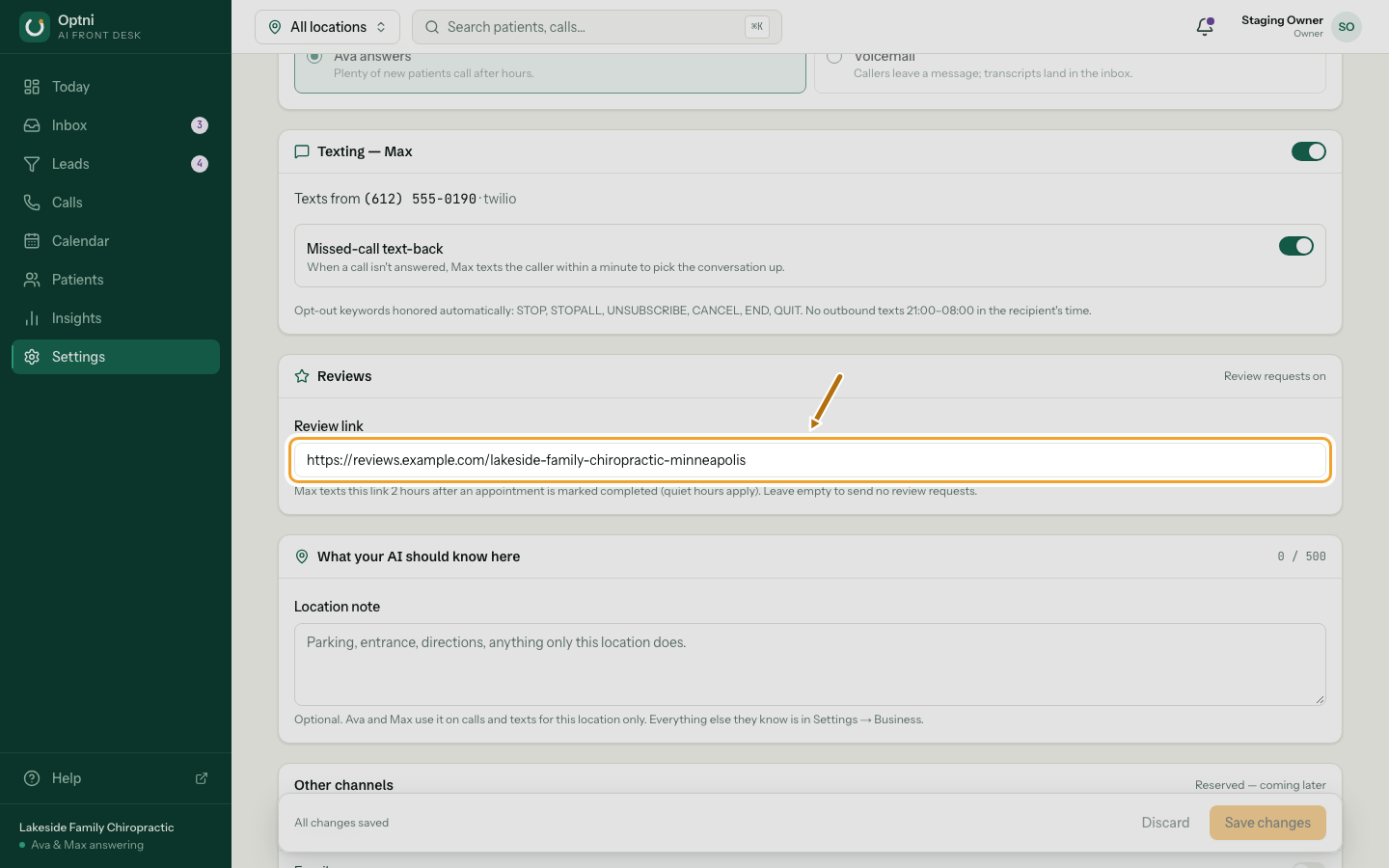Select the Ava answers radio option
This screenshot has width=1389, height=868.
314,57
